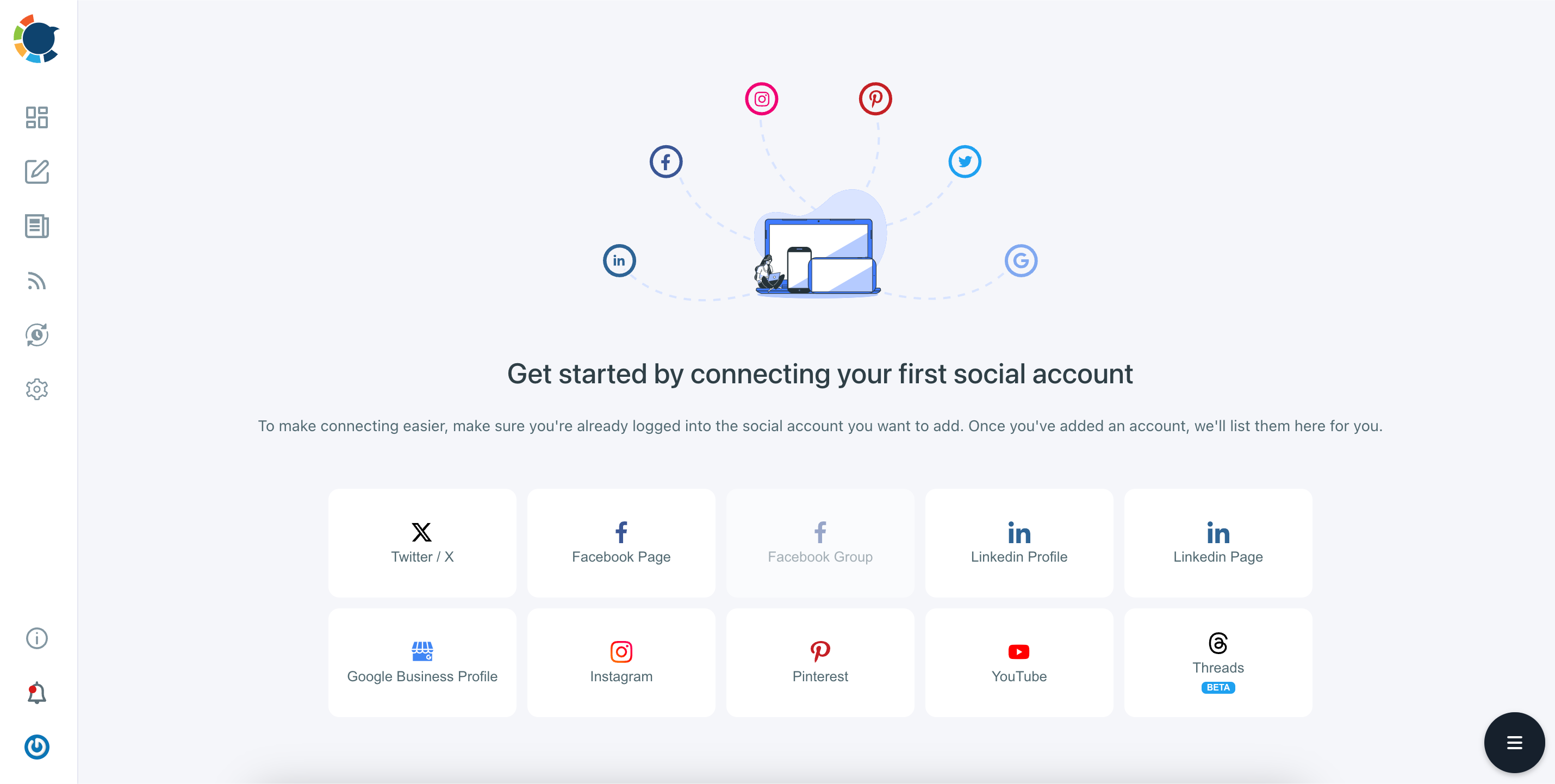Click the RSS feed icon

tap(37, 279)
